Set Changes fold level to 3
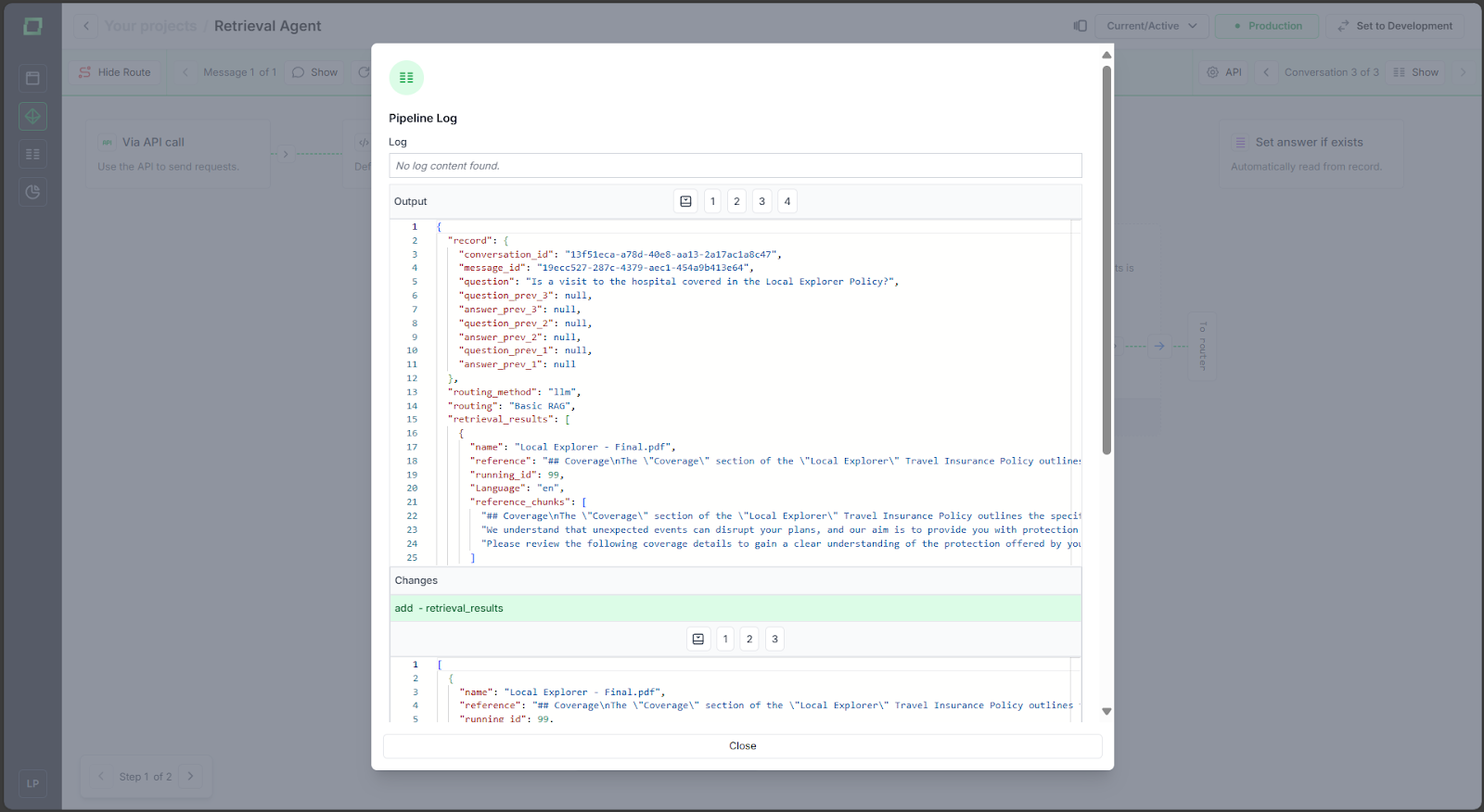This screenshot has height=812, width=1484. point(775,639)
